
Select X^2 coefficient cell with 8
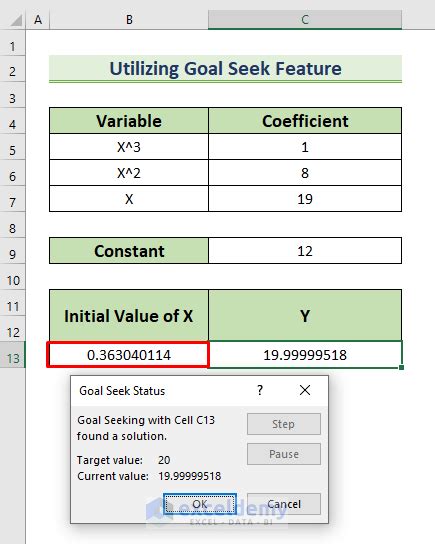(x=305, y=173)
